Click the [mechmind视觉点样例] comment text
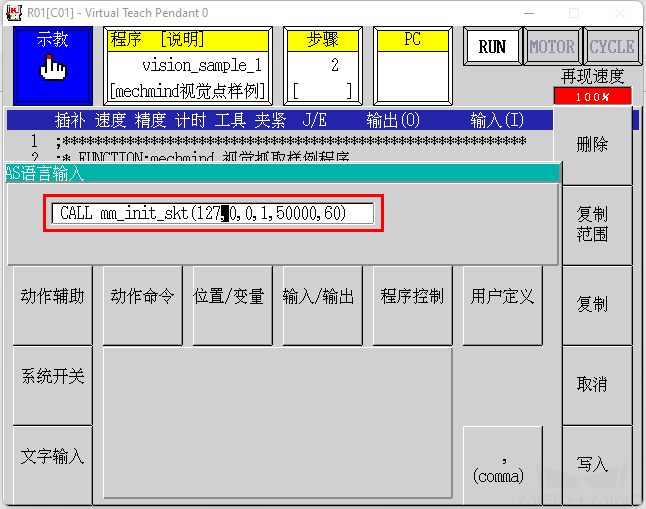This screenshot has width=646, height=509. click(187, 91)
